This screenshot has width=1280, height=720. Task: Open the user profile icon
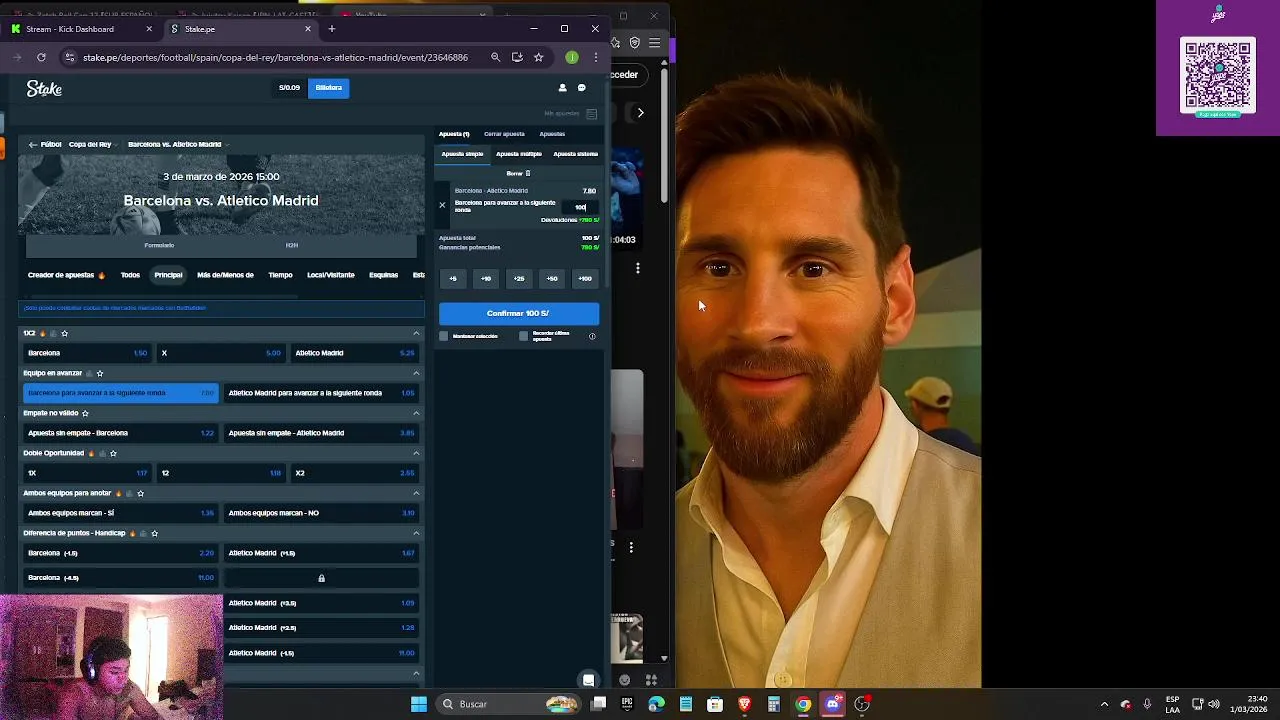tap(562, 88)
